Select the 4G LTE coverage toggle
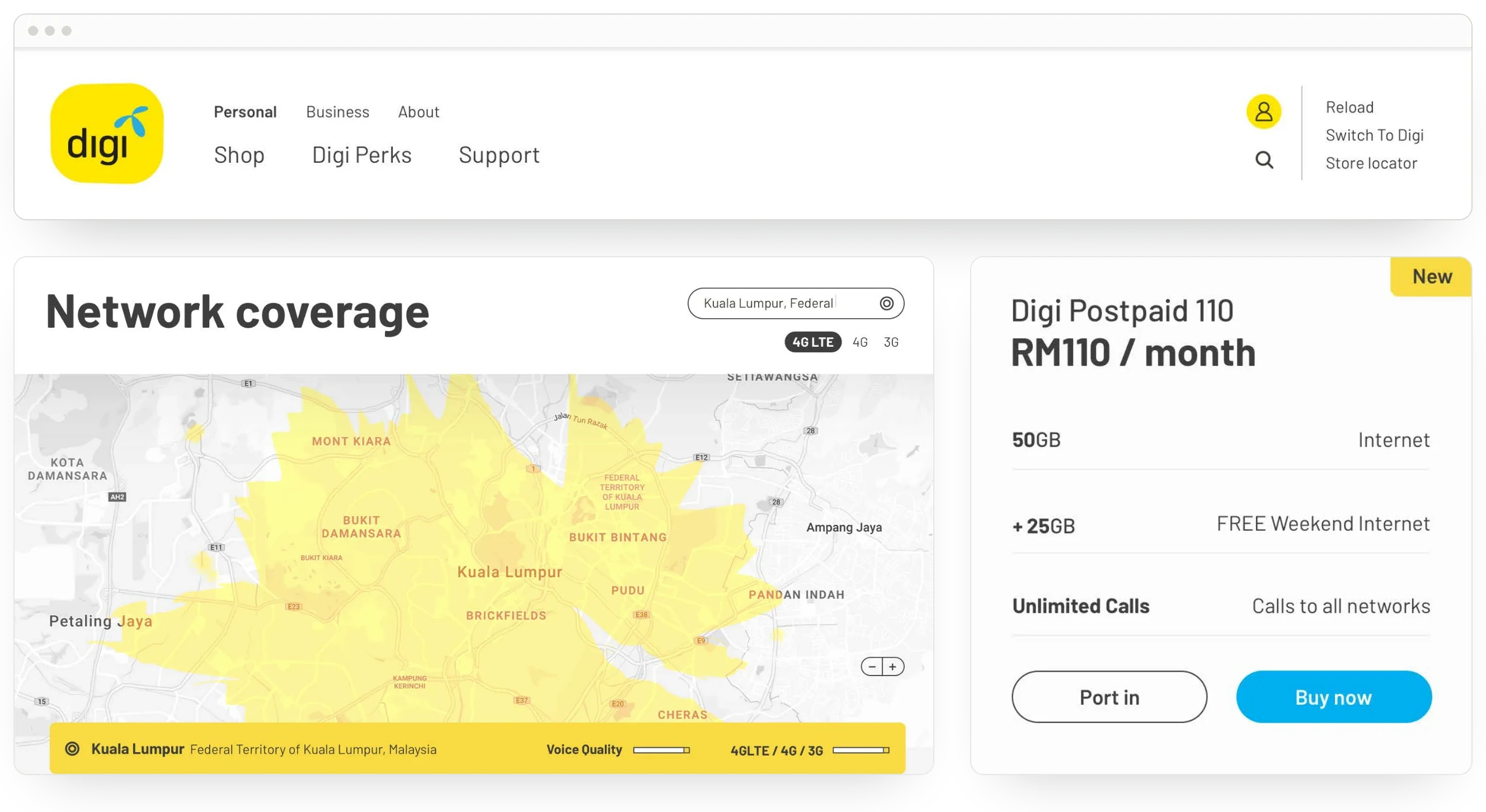This screenshot has height=812, width=1486. 813,342
